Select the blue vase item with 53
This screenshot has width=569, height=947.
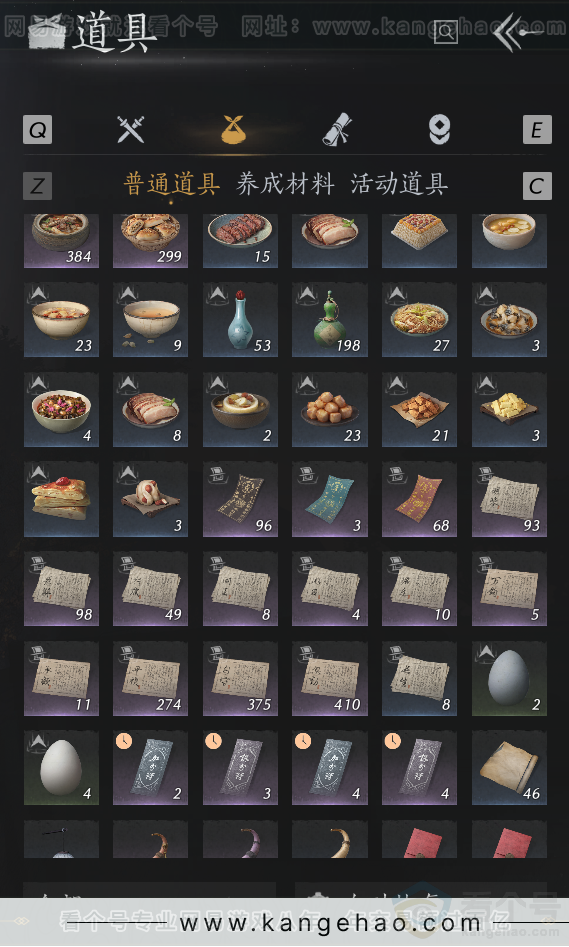coord(240,319)
